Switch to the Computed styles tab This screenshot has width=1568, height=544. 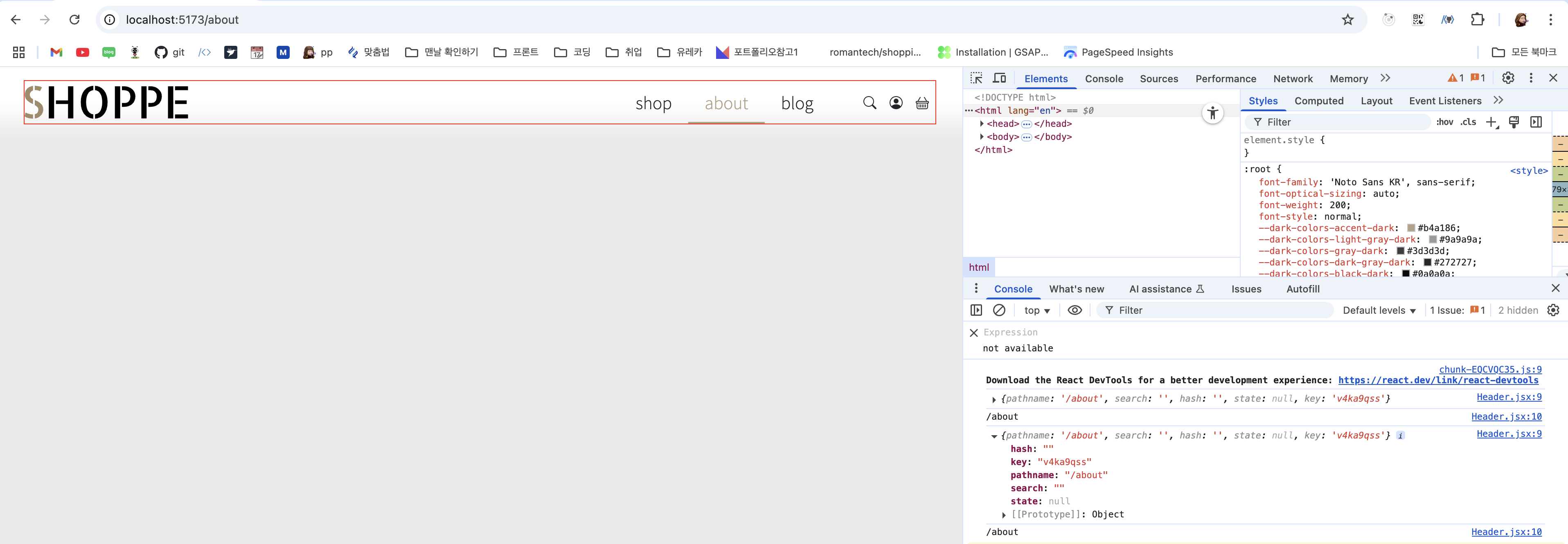(1318, 101)
